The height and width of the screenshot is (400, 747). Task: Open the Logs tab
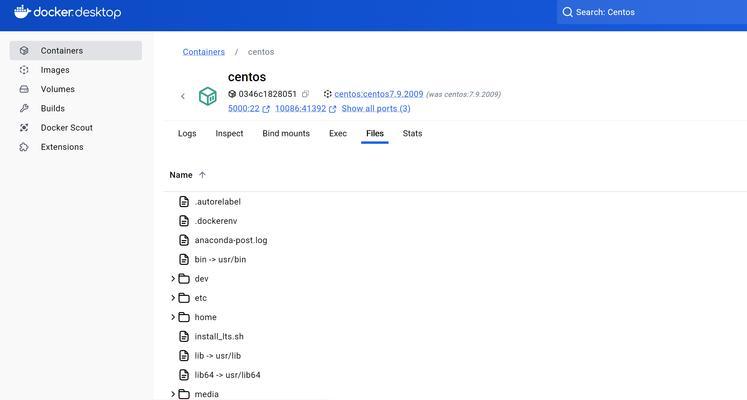tap(187, 134)
